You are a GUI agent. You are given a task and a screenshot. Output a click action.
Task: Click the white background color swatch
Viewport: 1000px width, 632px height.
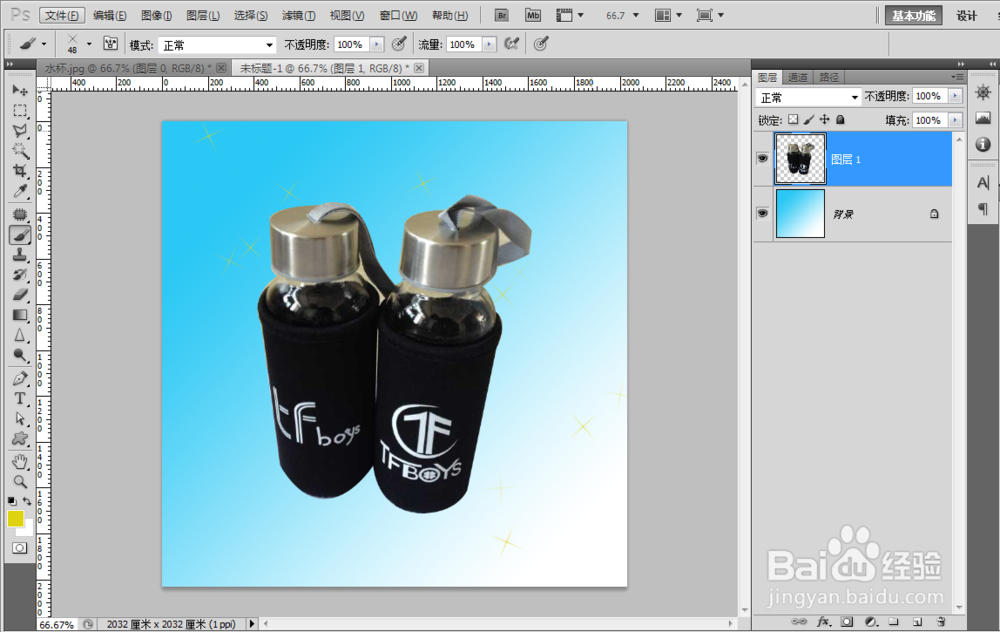click(x=28, y=529)
